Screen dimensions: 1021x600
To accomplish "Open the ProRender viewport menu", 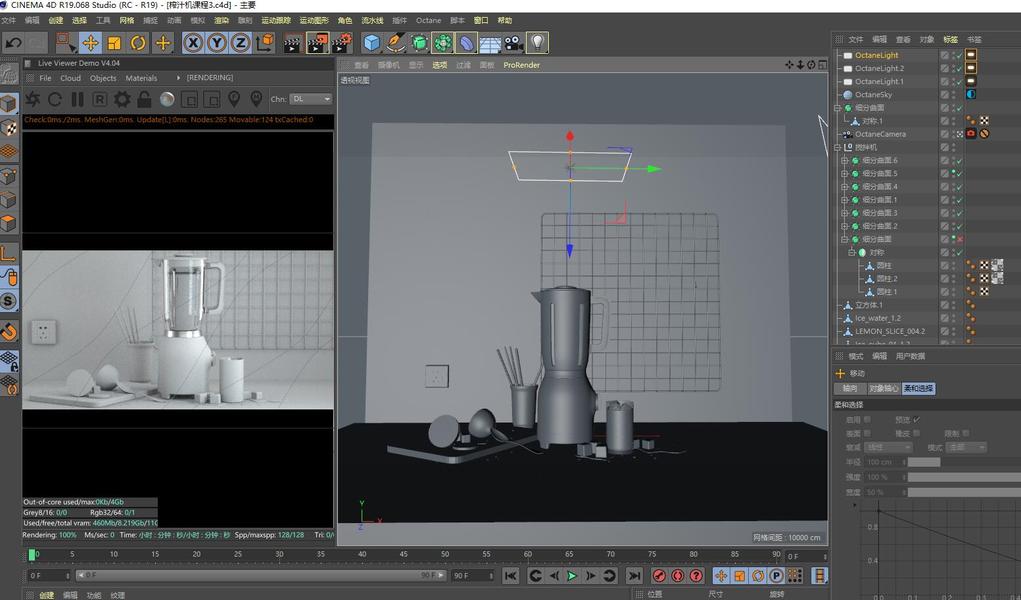I will click(x=522, y=65).
